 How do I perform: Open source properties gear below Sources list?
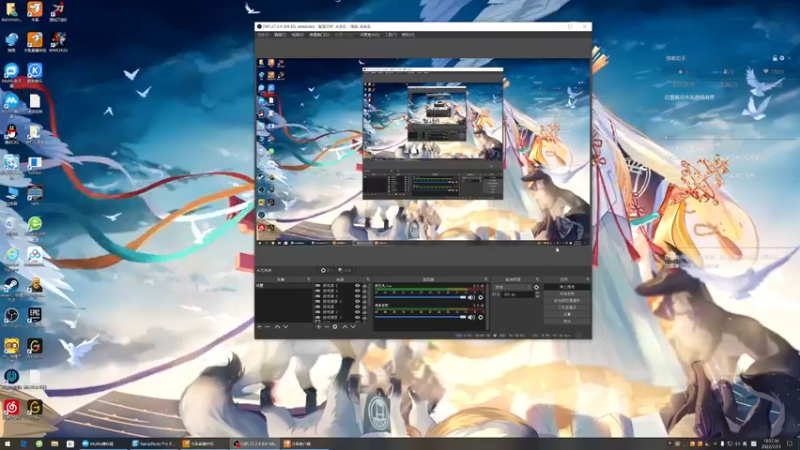pyautogui.click(x=335, y=327)
